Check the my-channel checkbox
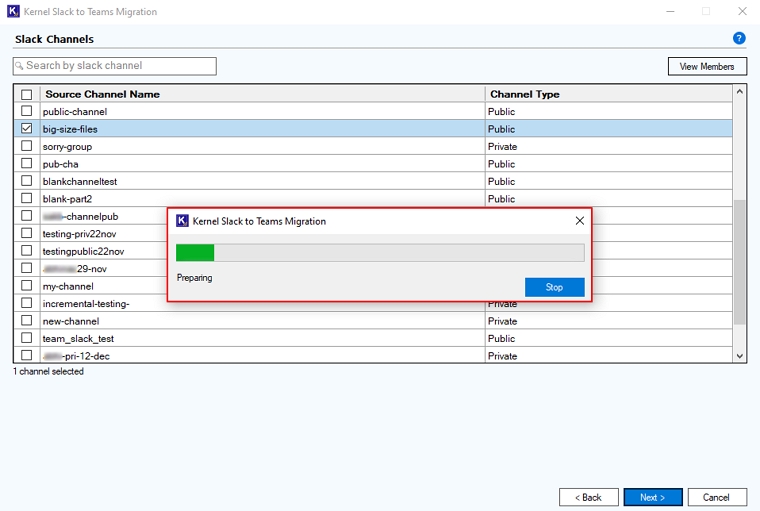Viewport: 760px width, 511px height. [x=27, y=286]
